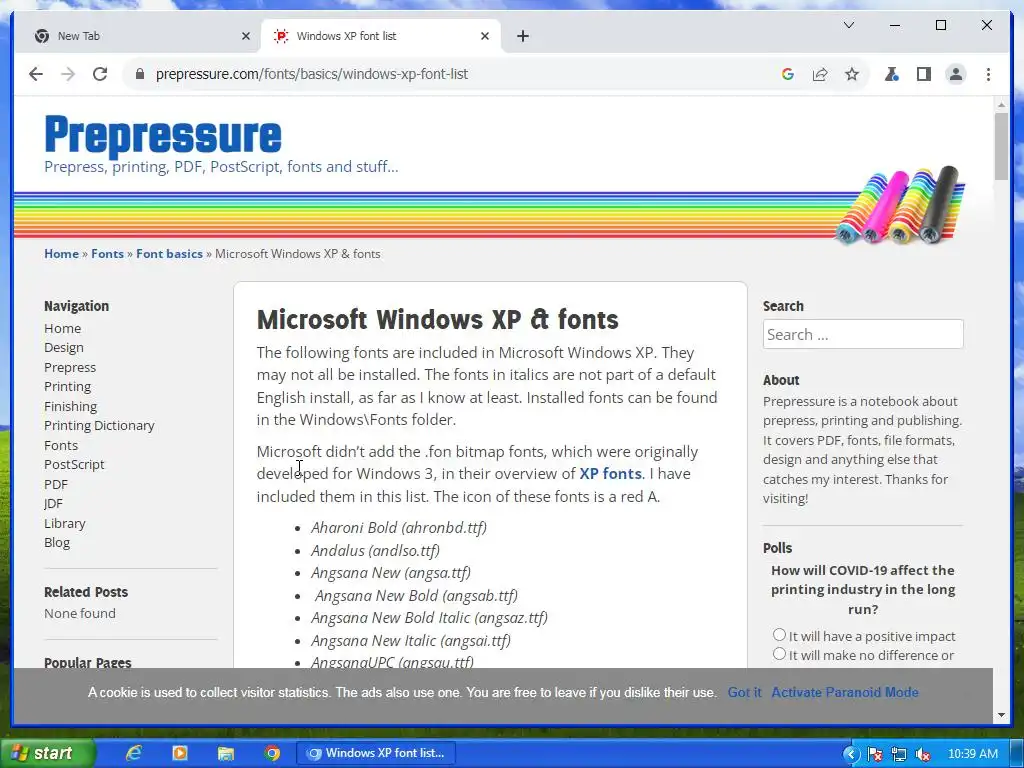The width and height of the screenshot is (1024, 768).
Task: Select the Windows XP font list tab
Action: coord(381,36)
